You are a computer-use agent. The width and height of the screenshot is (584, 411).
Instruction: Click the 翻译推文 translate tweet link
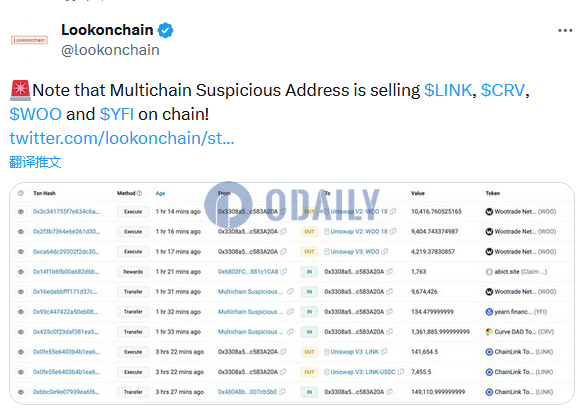pyautogui.click(x=35, y=162)
